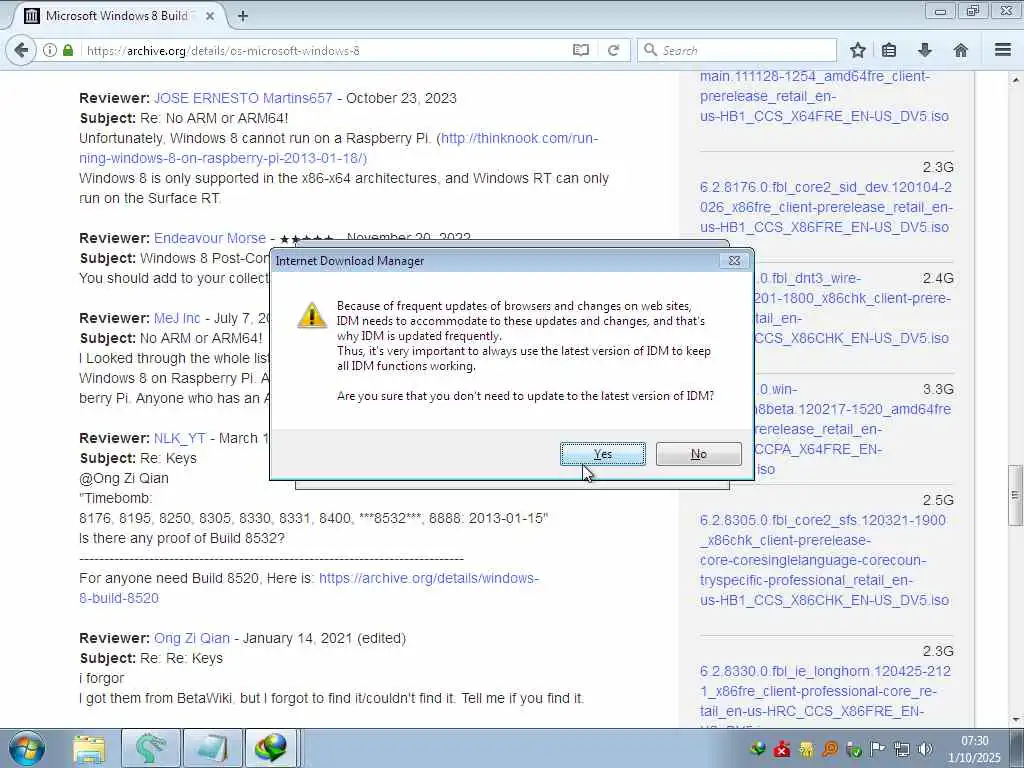Image resolution: width=1024 pixels, height=768 pixels.
Task: Click the yellow tray icon
Action: pyautogui.click(x=807, y=749)
